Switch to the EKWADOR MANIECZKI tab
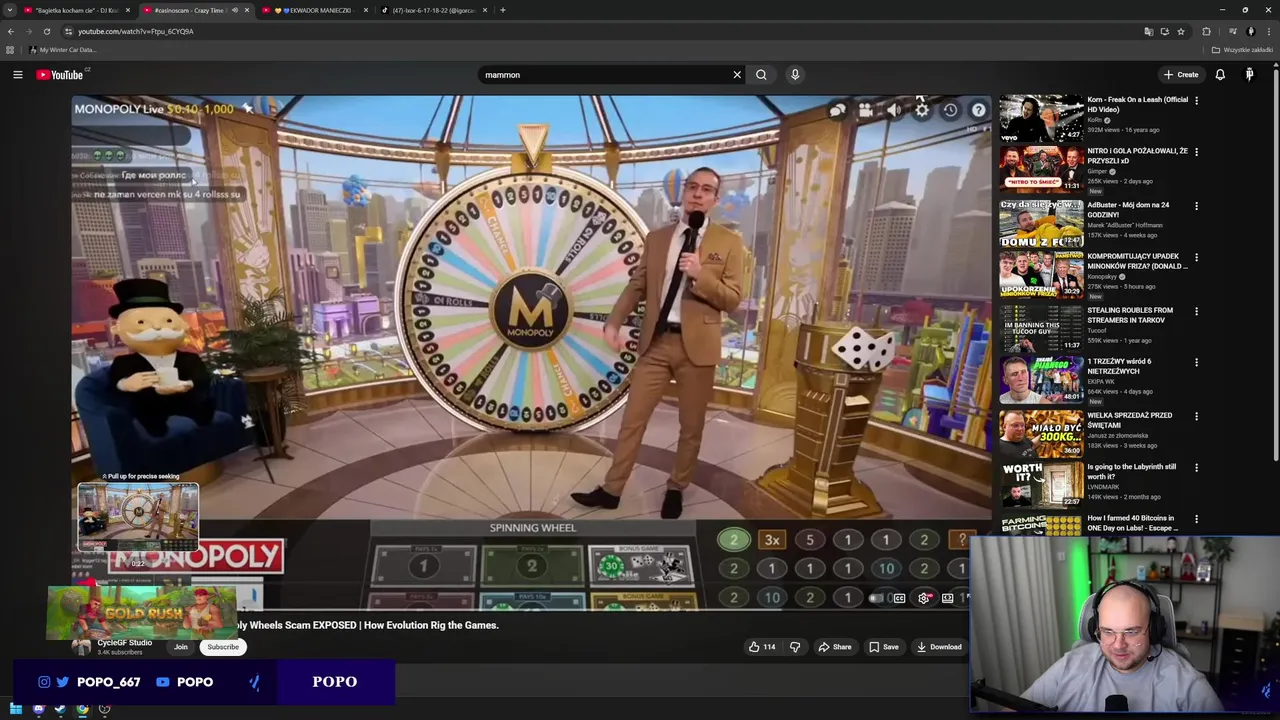Screen dimensions: 1280x720 point(314,10)
